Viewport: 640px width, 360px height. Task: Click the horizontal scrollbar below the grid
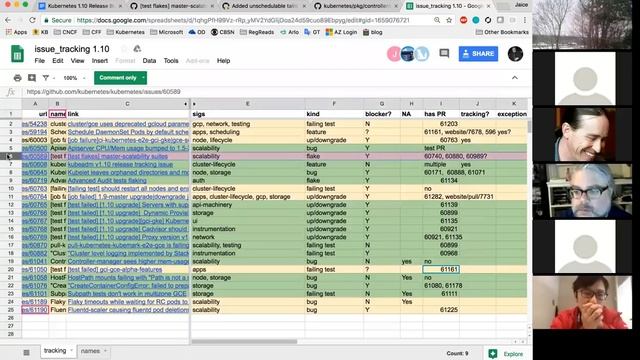244,341
